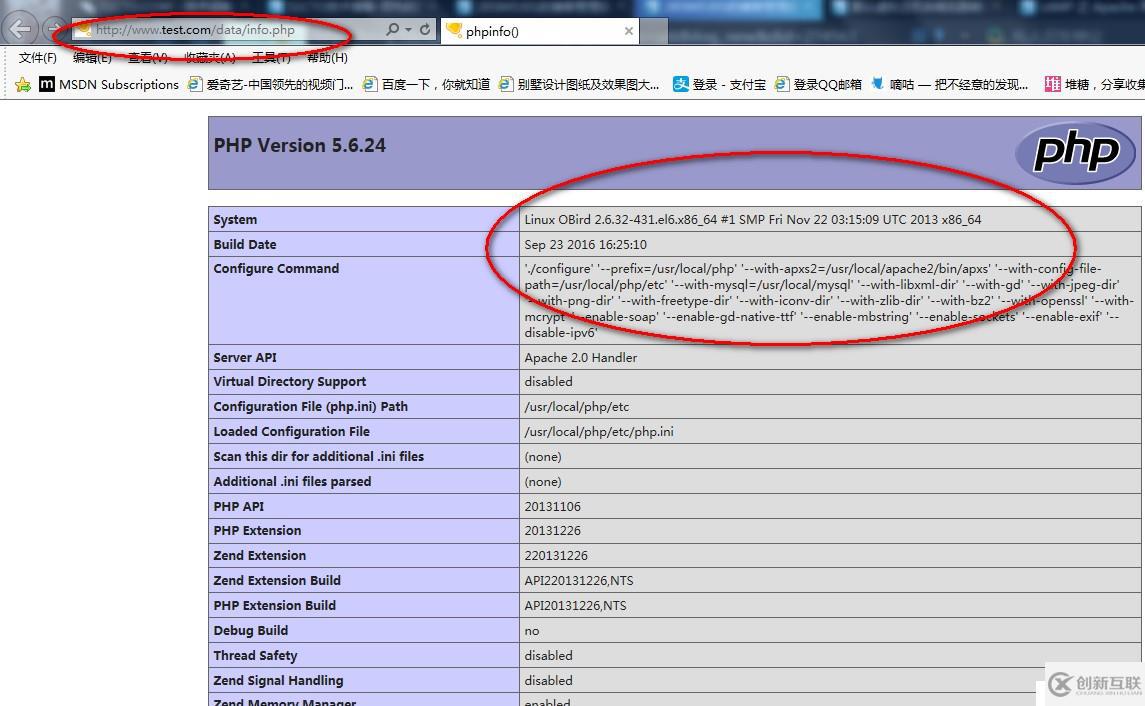Click the Zend Signal Handling label
The image size is (1145, 706).
click(x=278, y=680)
